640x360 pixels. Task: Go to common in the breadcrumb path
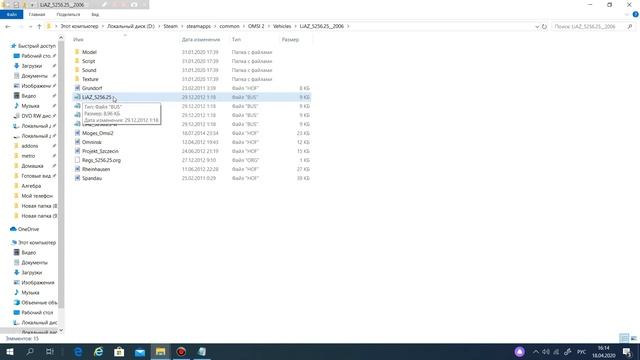229,26
